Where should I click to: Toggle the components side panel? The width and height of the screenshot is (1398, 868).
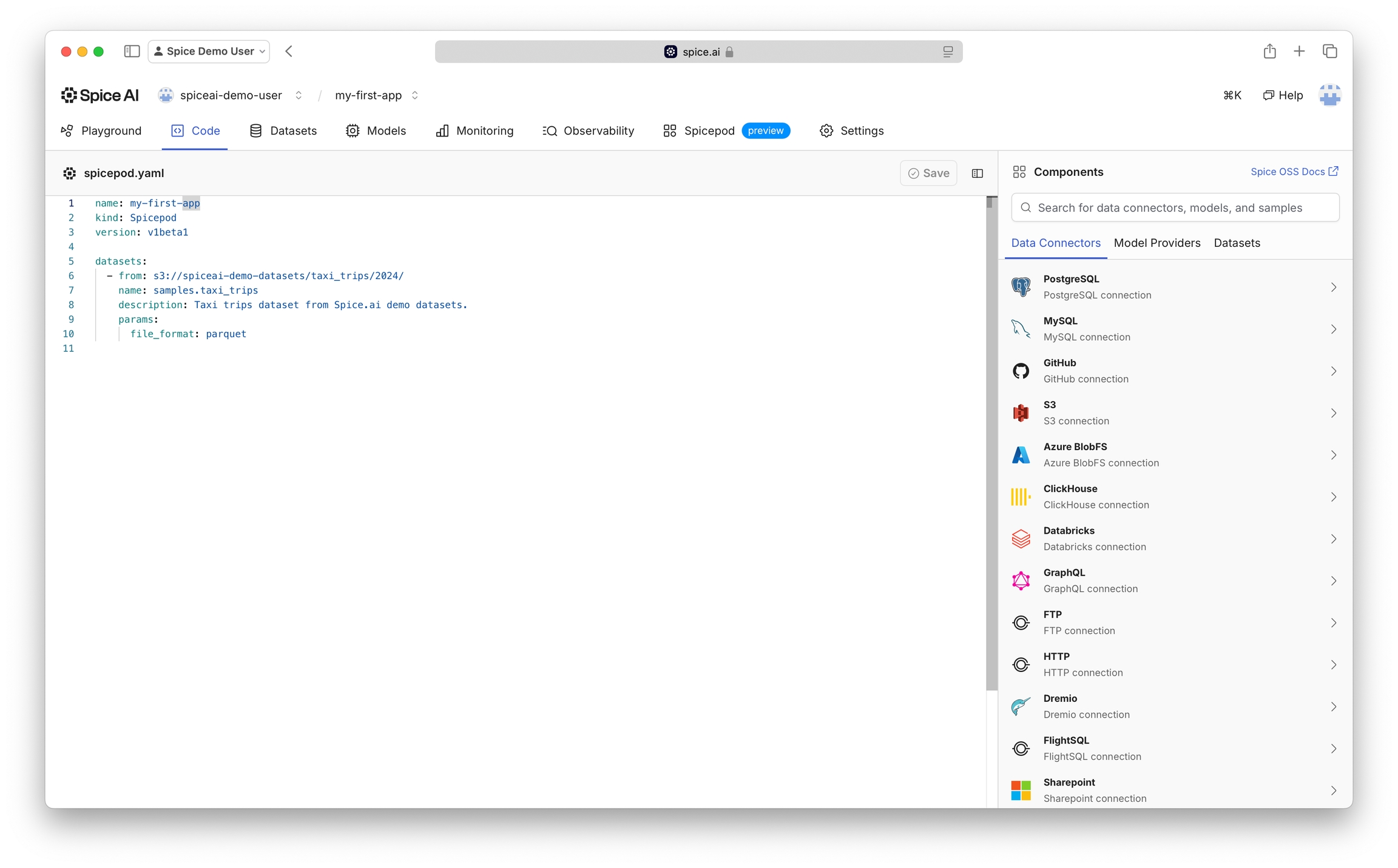(x=977, y=173)
